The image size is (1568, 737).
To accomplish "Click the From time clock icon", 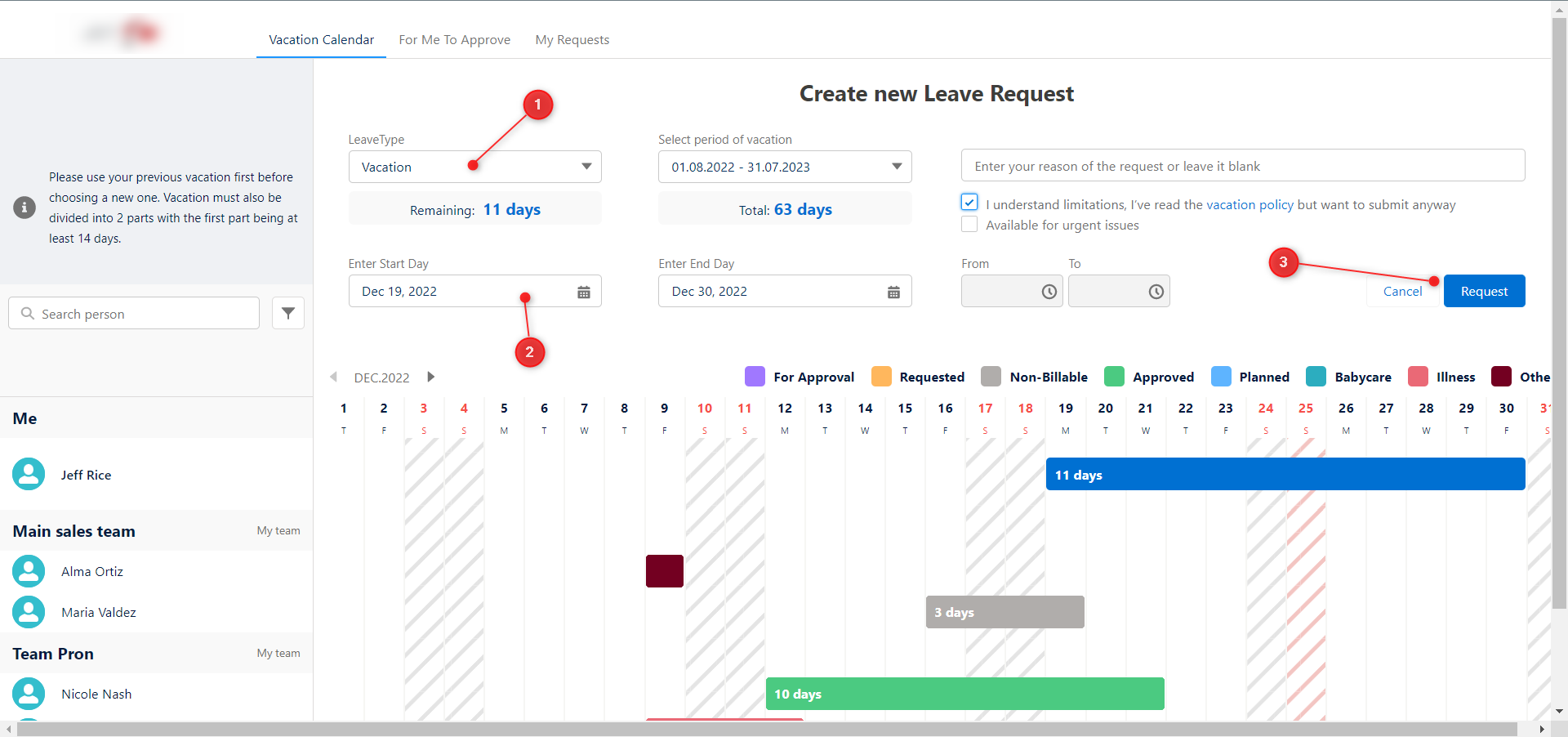I will point(1049,292).
